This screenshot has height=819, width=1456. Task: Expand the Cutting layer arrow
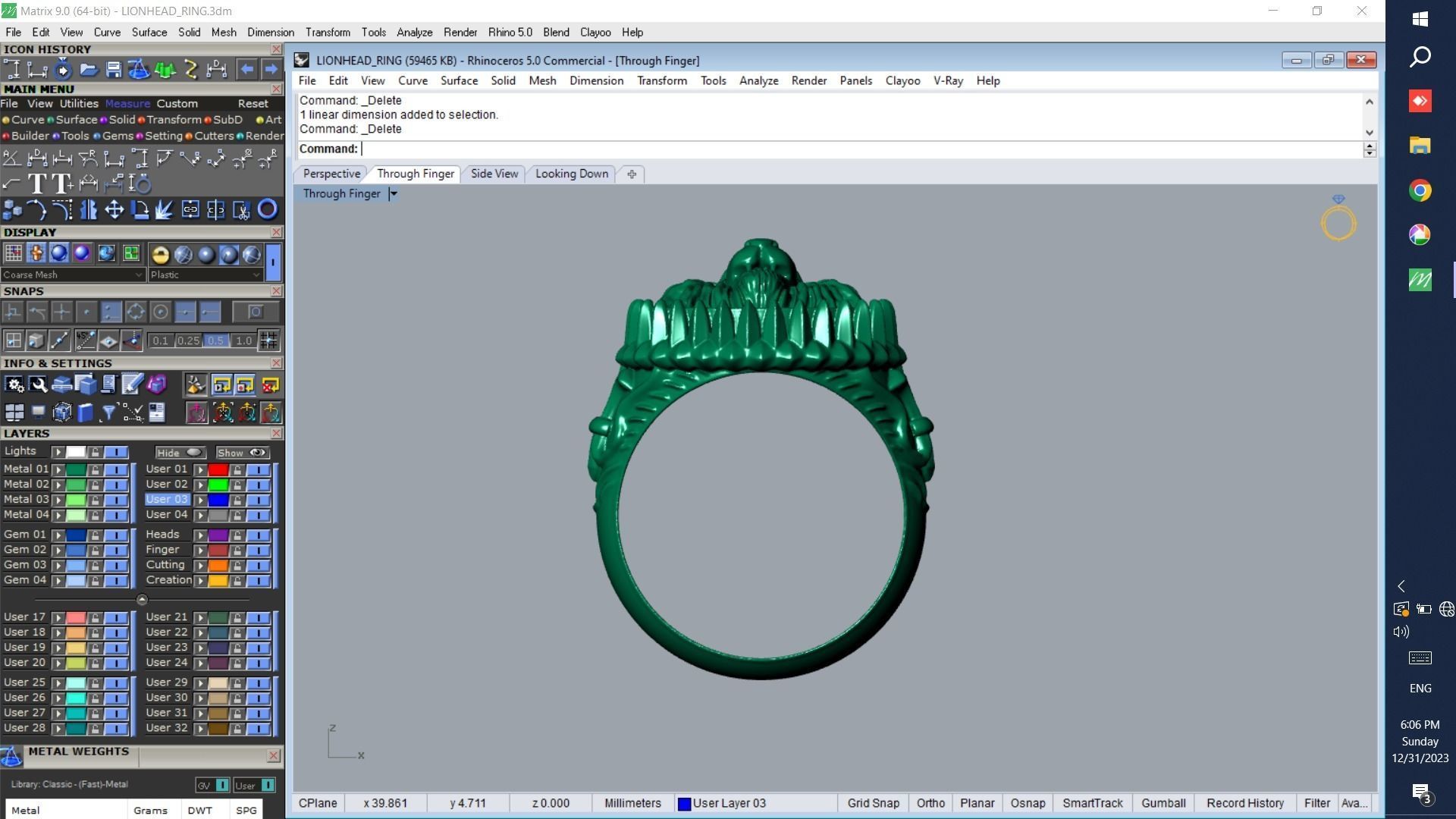pos(200,566)
